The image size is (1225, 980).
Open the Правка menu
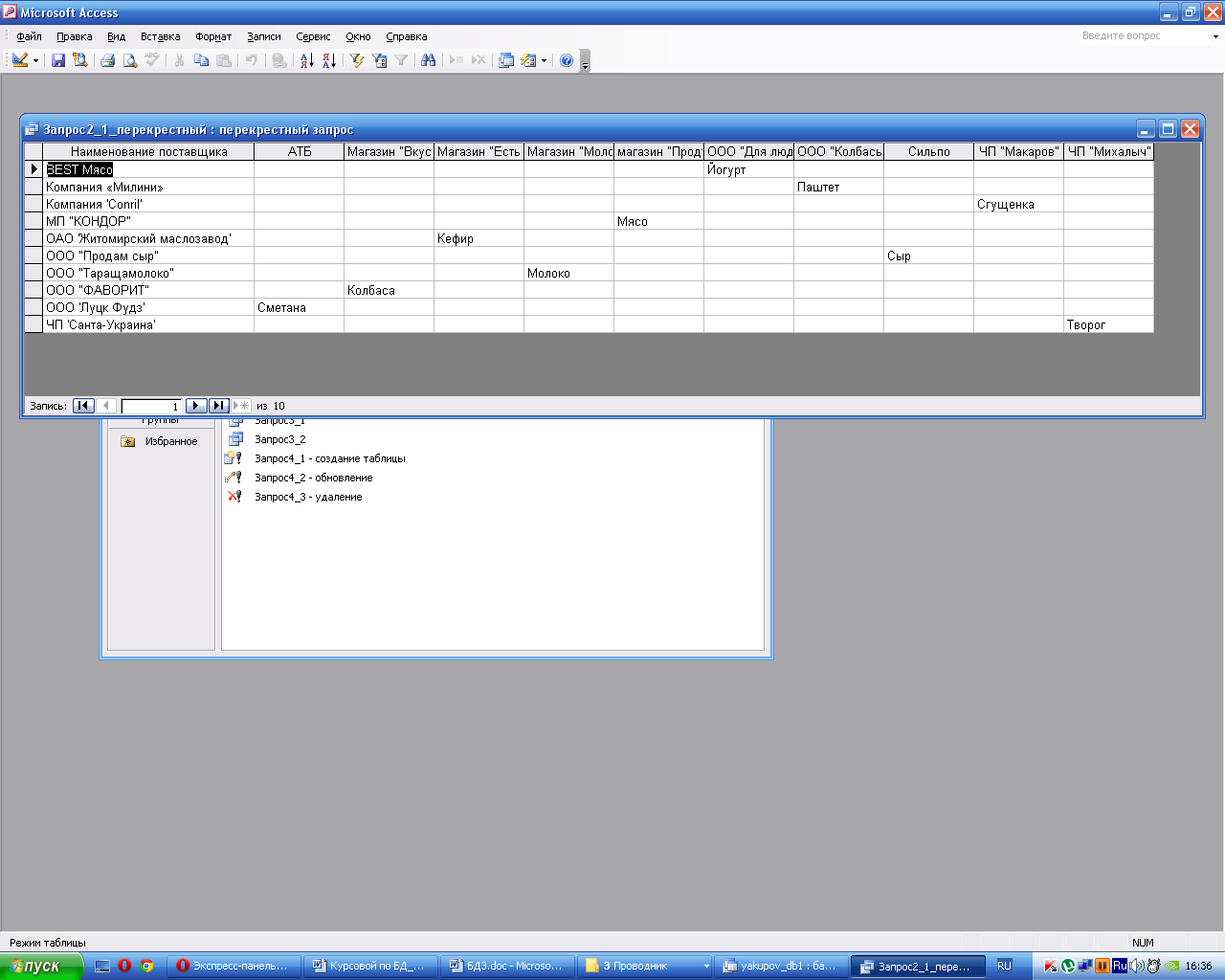pos(74,36)
